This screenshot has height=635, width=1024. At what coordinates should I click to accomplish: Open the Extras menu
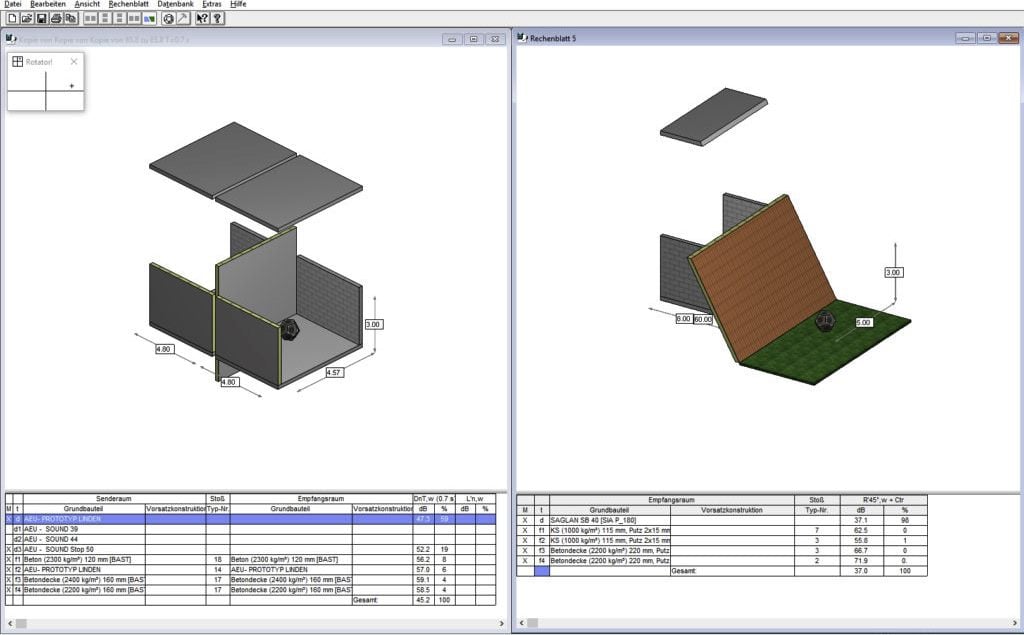pos(212,4)
